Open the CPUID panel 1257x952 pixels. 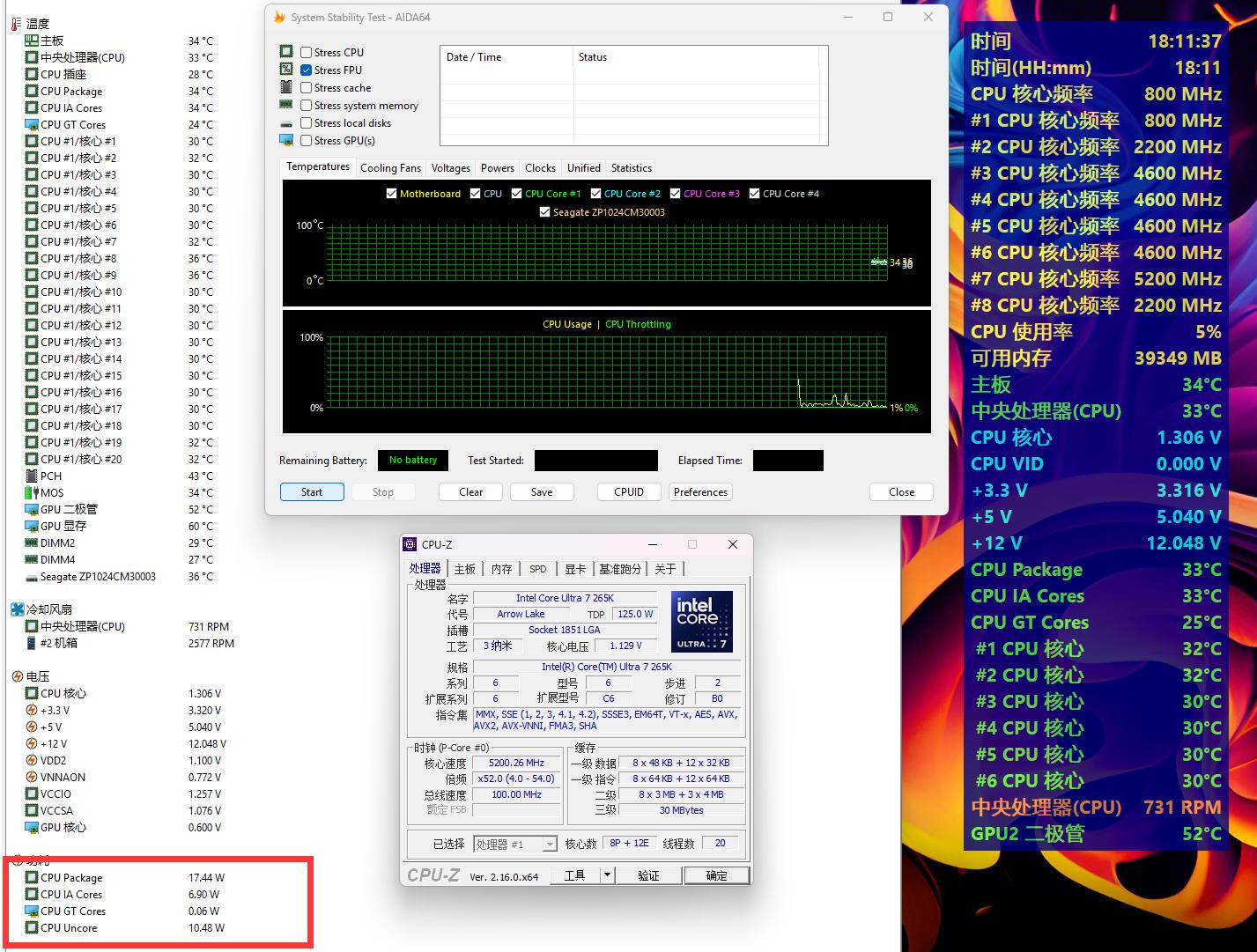pos(629,492)
